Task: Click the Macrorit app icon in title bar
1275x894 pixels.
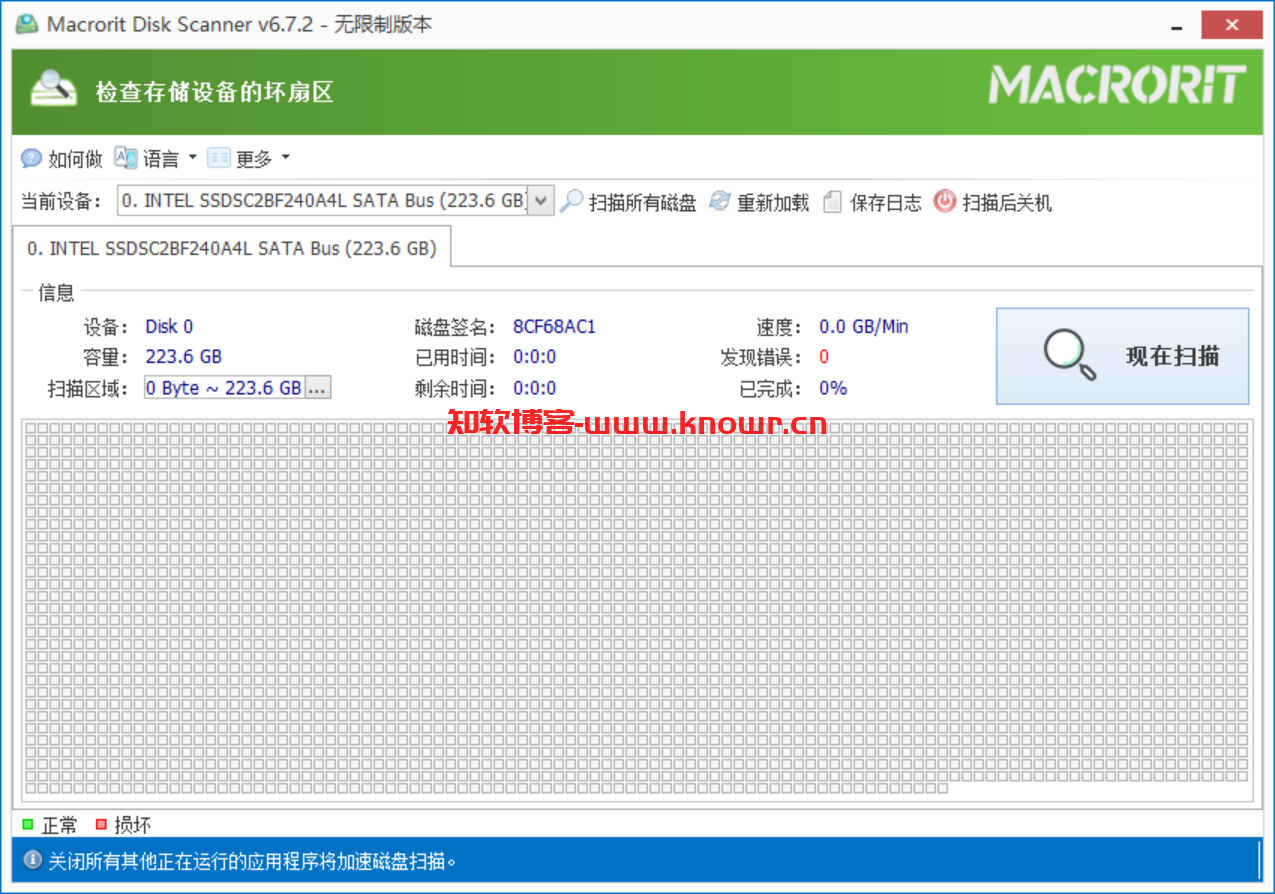Action: pos(25,24)
